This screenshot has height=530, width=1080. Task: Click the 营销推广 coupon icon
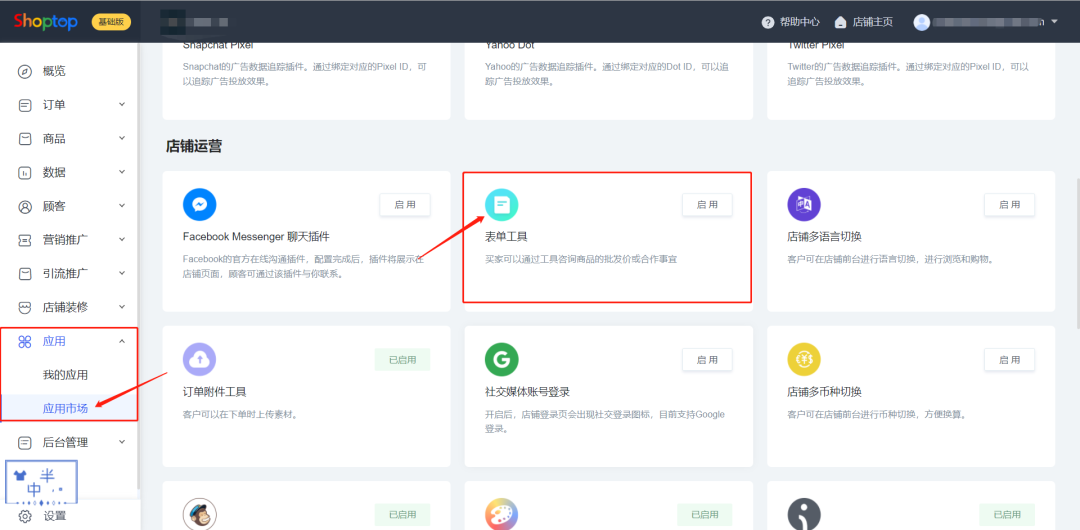pos(25,240)
